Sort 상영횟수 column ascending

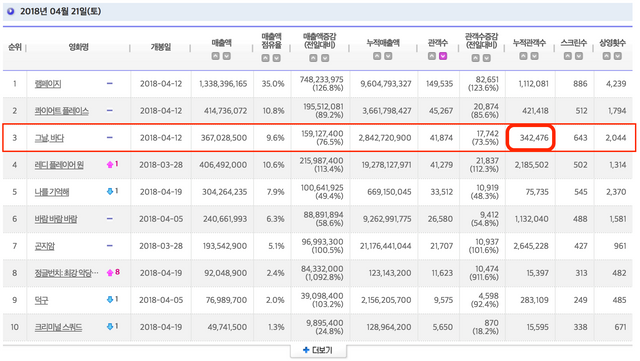(x=607, y=56)
